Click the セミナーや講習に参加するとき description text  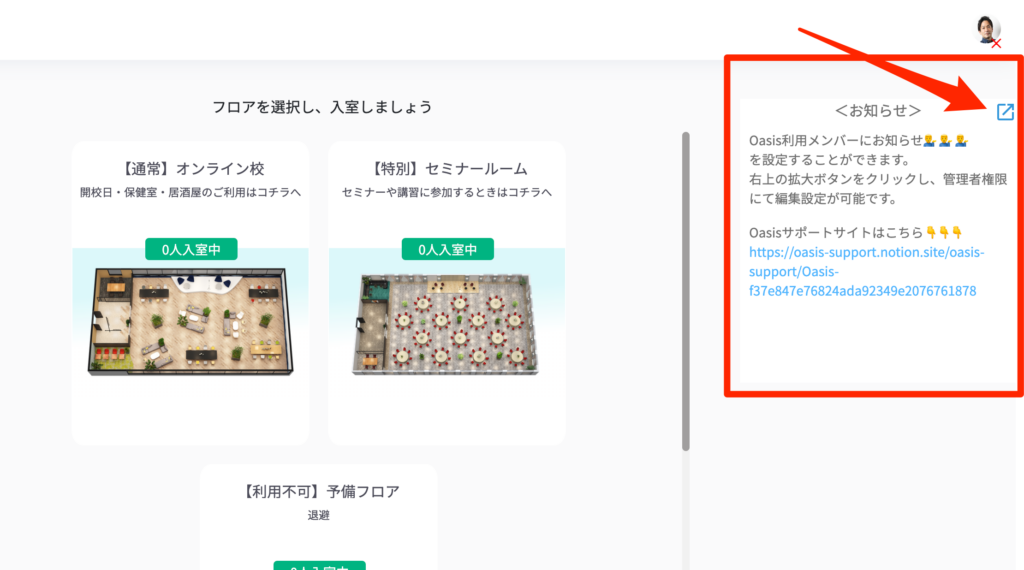(x=447, y=192)
